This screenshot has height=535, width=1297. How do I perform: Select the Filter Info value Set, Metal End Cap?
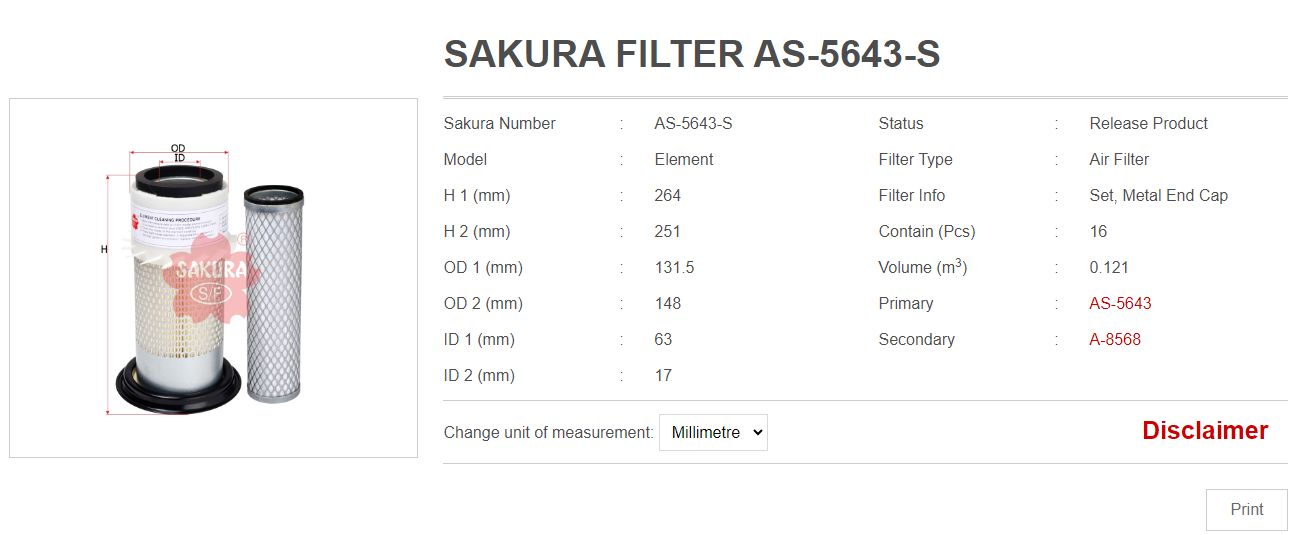coord(1158,195)
